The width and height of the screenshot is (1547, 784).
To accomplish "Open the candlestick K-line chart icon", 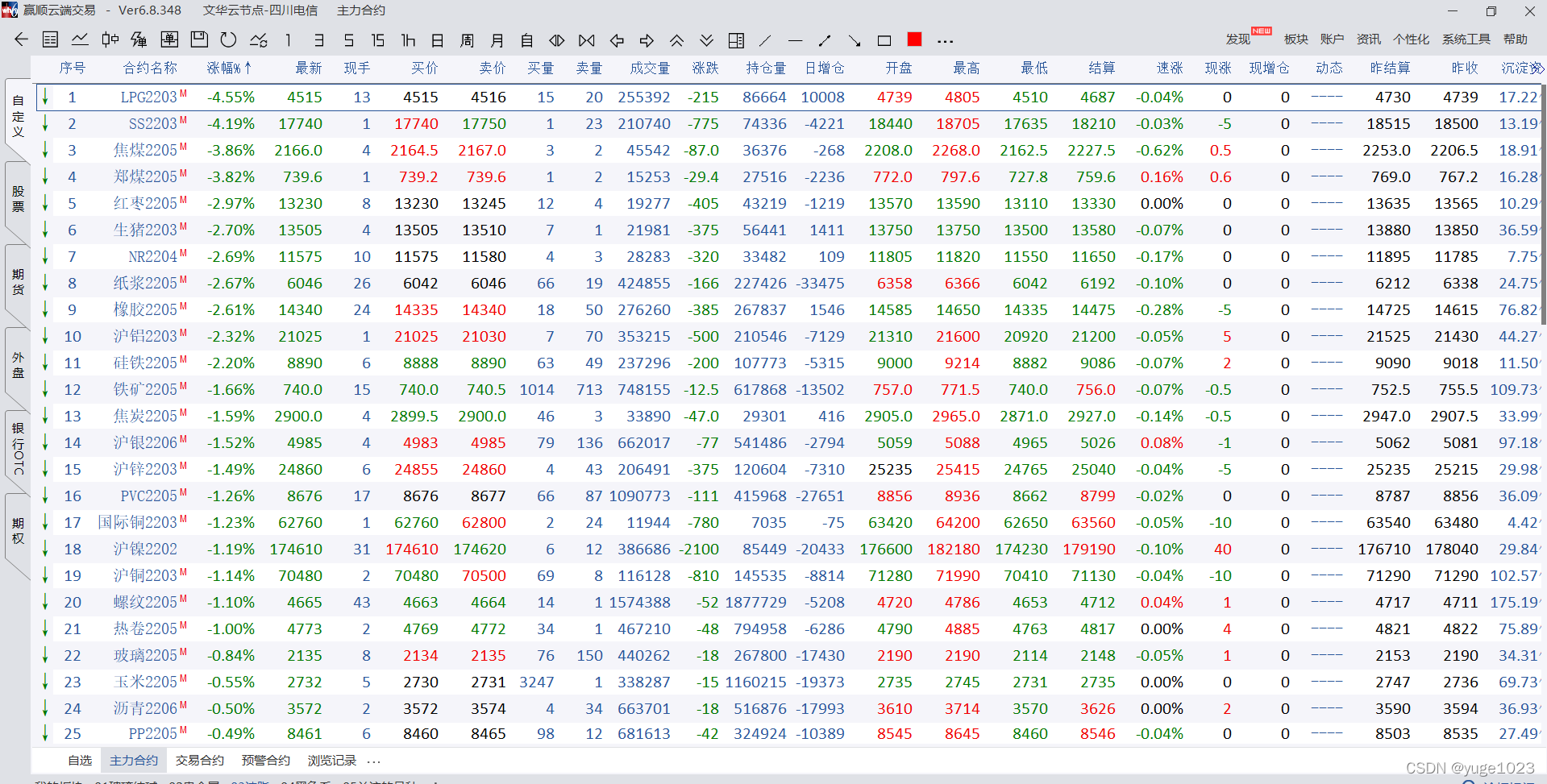I will coord(110,39).
